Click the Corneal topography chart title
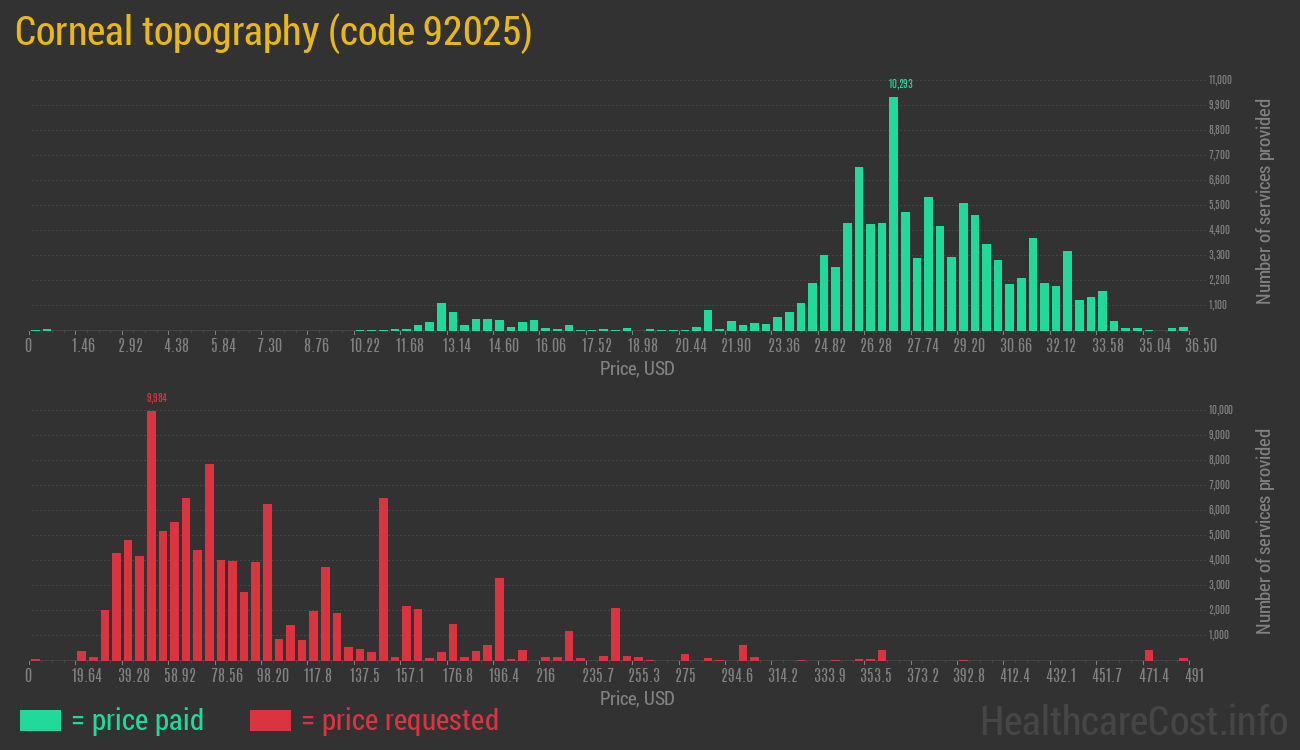 273,32
